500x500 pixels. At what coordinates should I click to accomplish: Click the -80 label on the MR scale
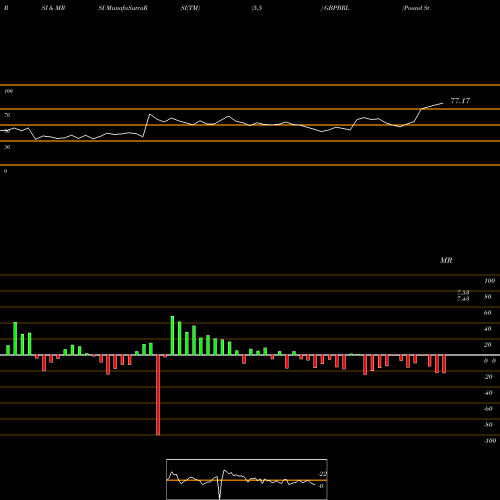pyautogui.click(x=488, y=425)
